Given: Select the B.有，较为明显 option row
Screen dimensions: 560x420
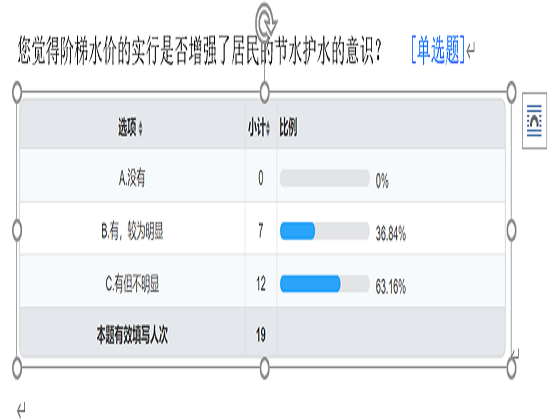Looking at the screenshot, I should pyautogui.click(x=262, y=228).
